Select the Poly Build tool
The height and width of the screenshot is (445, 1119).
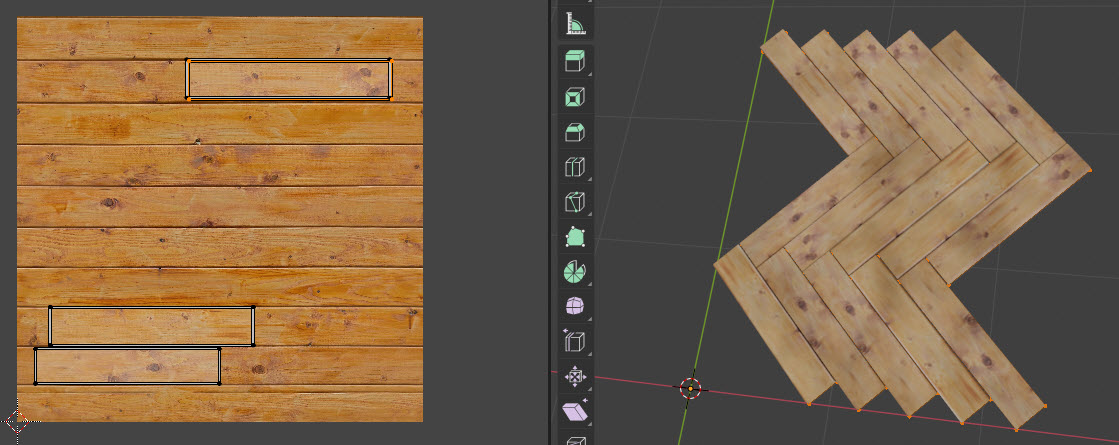(575, 236)
